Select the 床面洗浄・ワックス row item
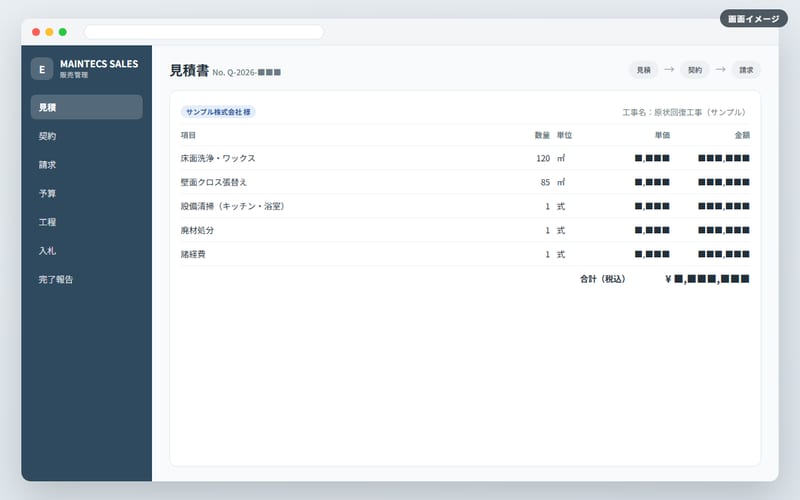Screen dimensions: 800x500 point(218,158)
